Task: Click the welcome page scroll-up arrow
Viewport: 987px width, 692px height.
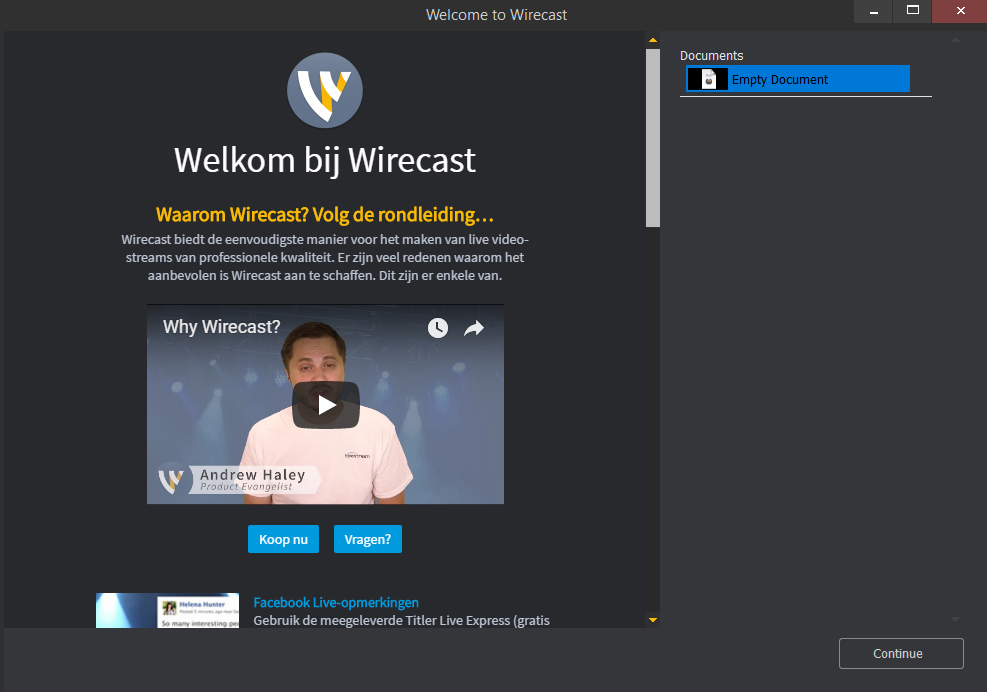Action: click(653, 40)
